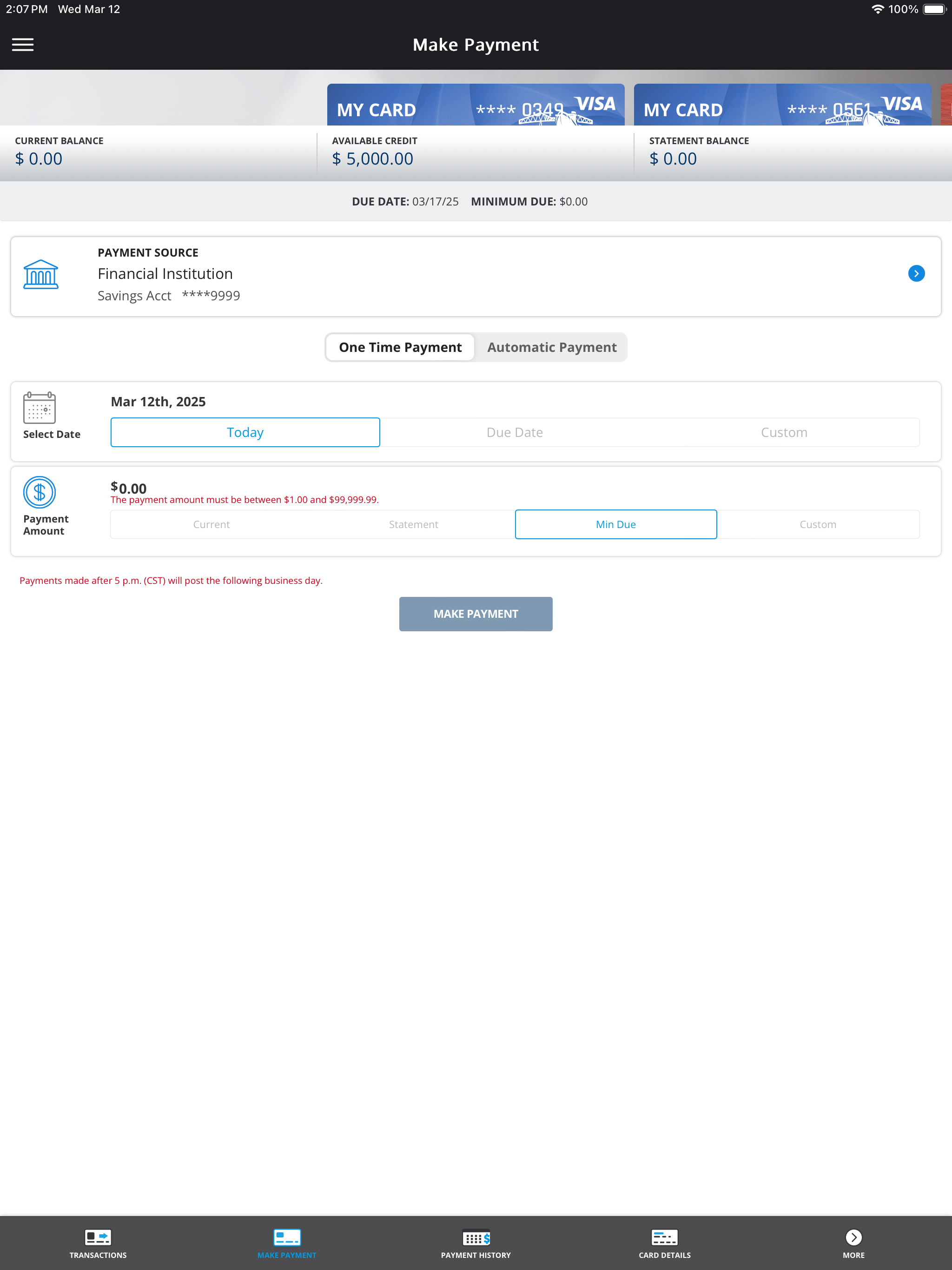Switch to One Time Payment
This screenshot has width=952, height=1270.
click(x=400, y=347)
